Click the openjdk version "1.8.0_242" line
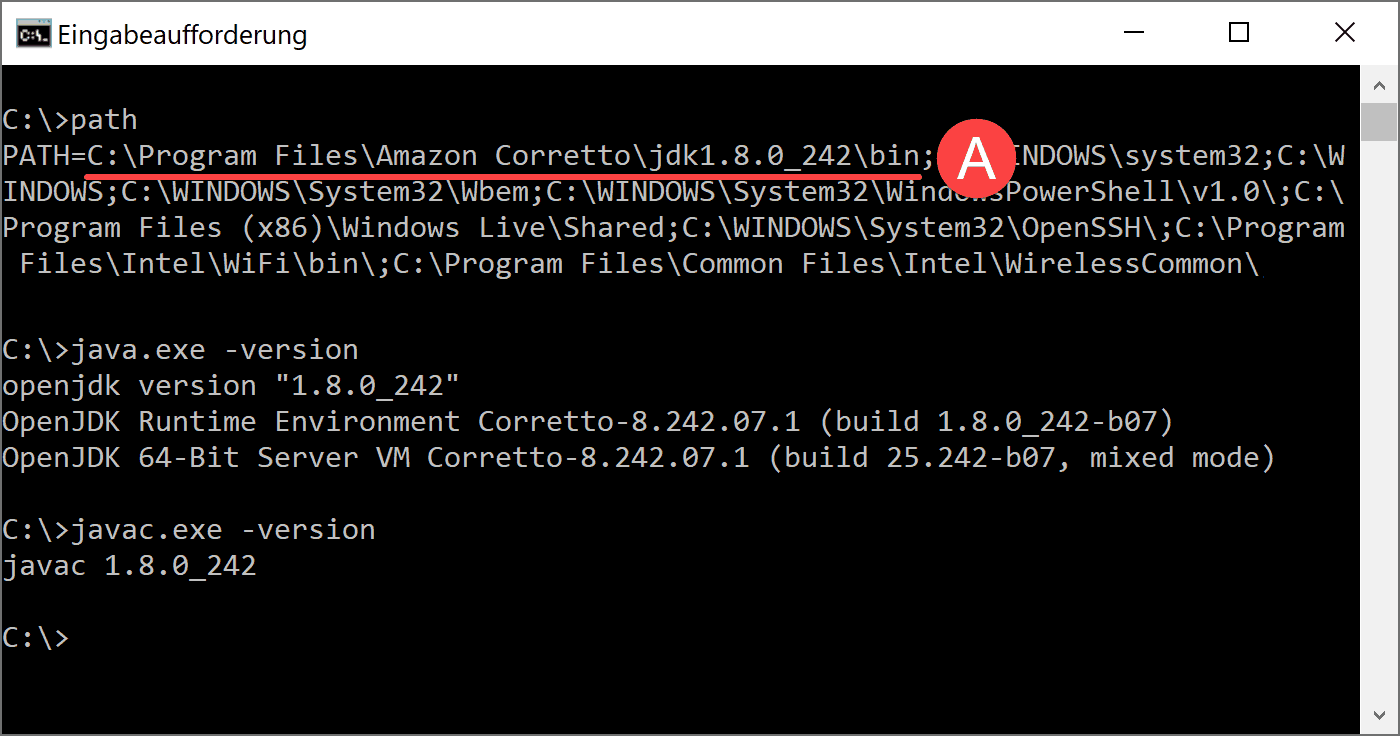Image resolution: width=1400 pixels, height=740 pixels. coord(230,384)
